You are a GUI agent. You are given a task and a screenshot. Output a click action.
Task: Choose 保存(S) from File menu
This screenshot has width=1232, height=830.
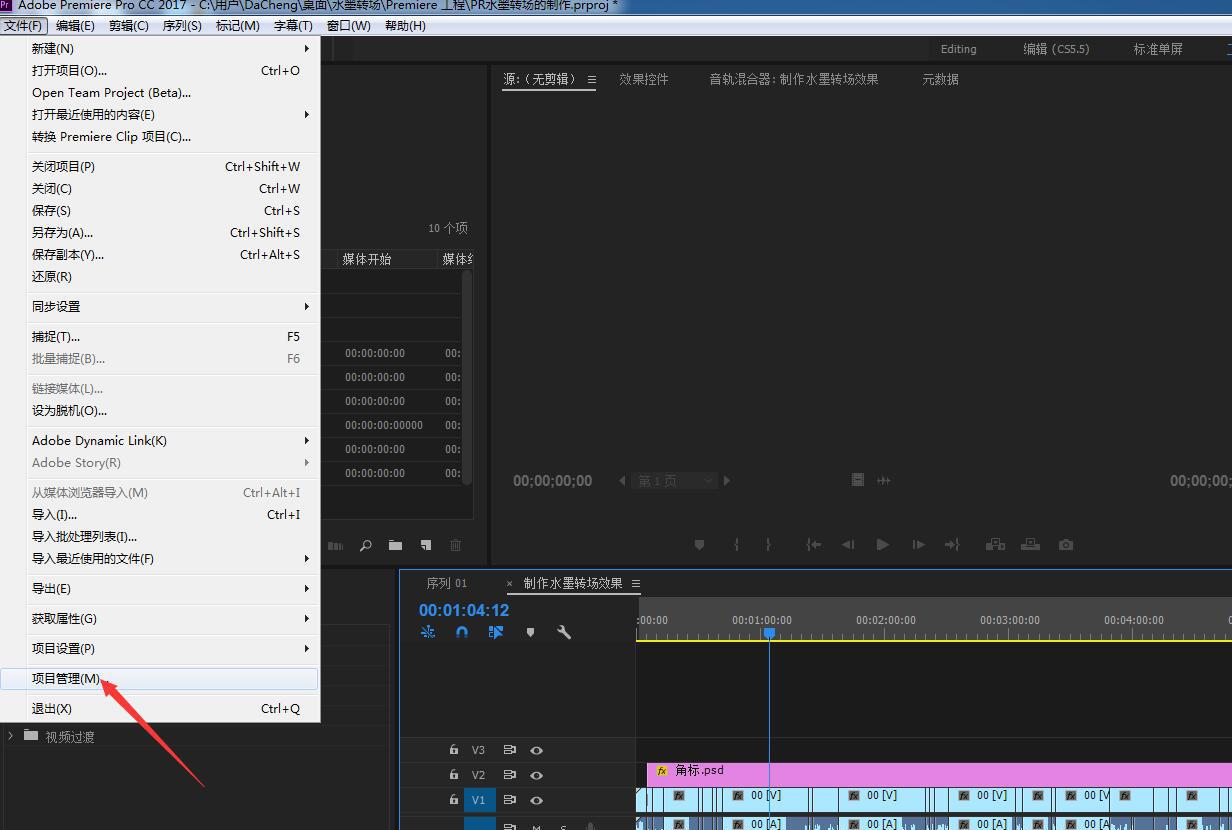pos(160,210)
